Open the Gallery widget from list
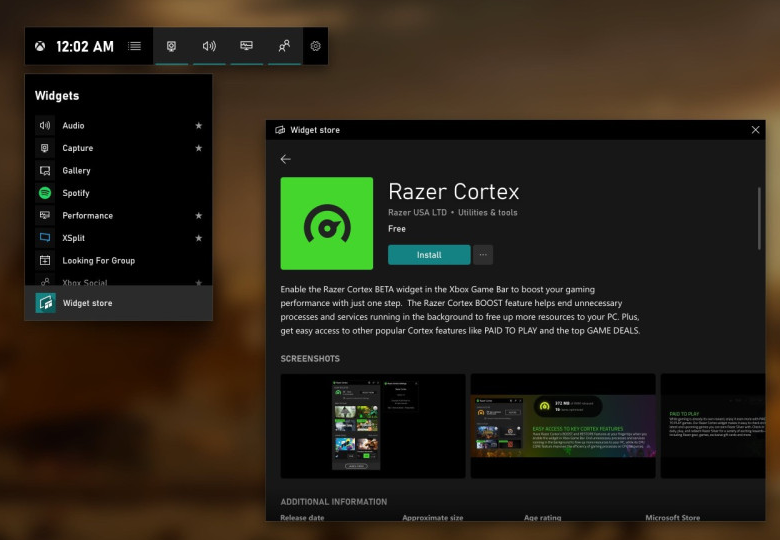Image resolution: width=780 pixels, height=540 pixels. [118, 171]
